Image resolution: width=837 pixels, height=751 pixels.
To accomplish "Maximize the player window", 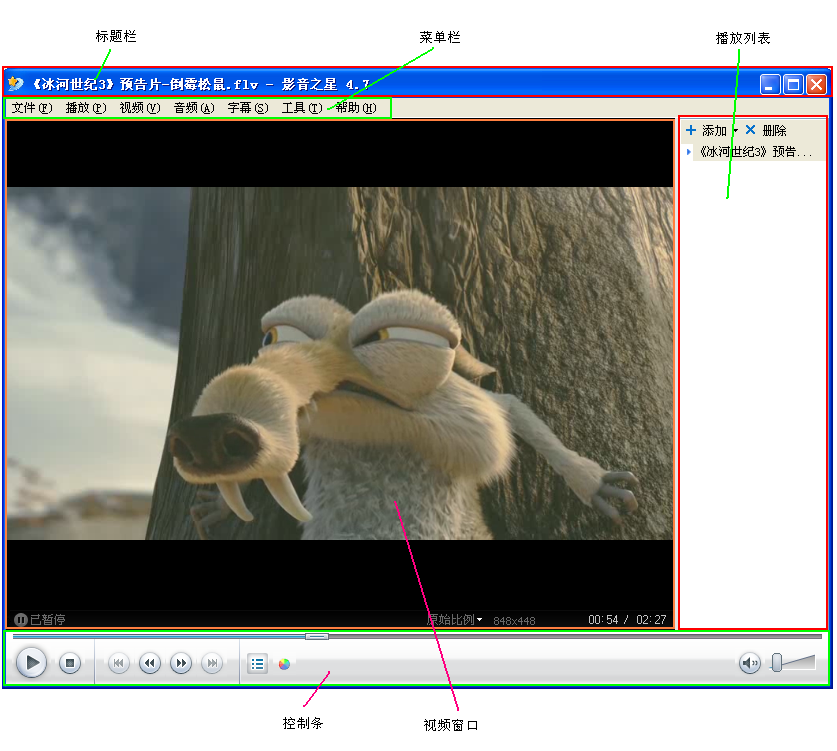I will 793,84.
